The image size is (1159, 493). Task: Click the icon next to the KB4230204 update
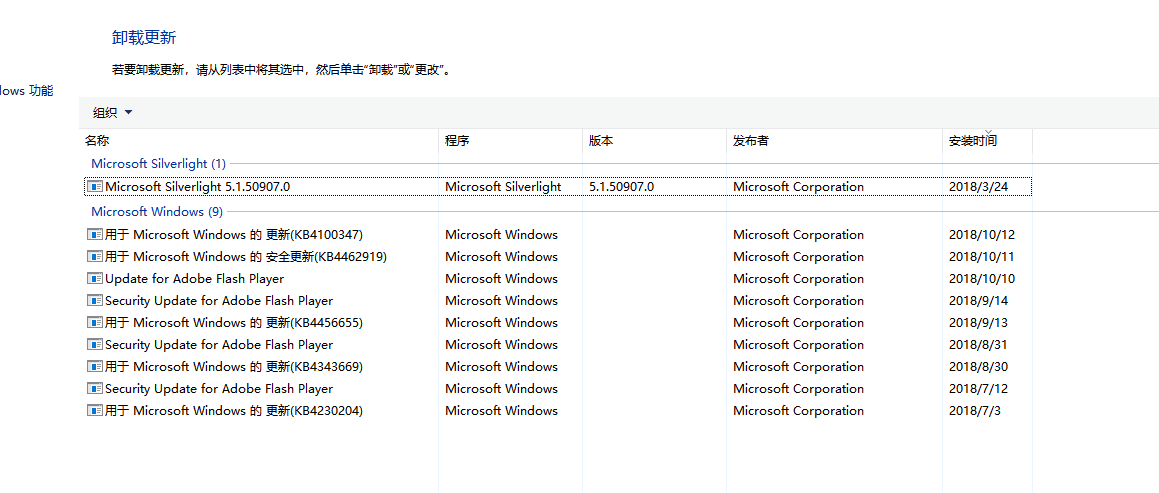click(x=95, y=411)
